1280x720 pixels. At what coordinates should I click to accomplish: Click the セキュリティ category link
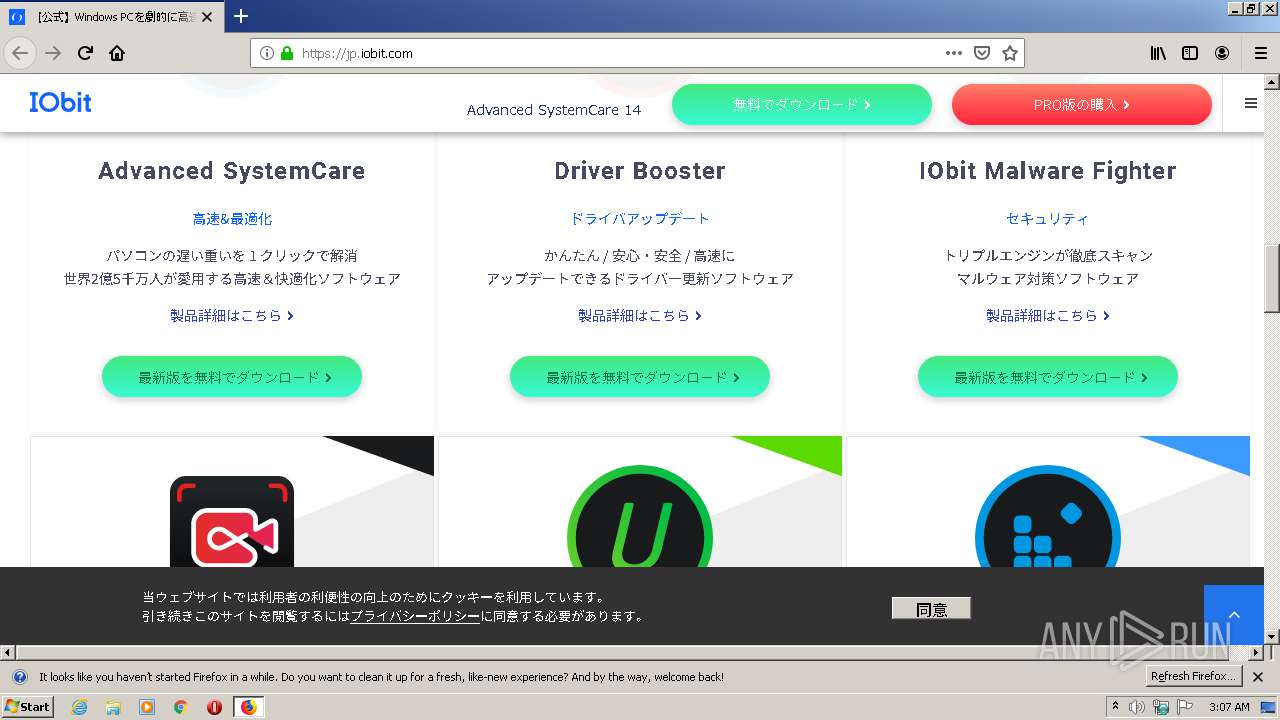[1048, 218]
